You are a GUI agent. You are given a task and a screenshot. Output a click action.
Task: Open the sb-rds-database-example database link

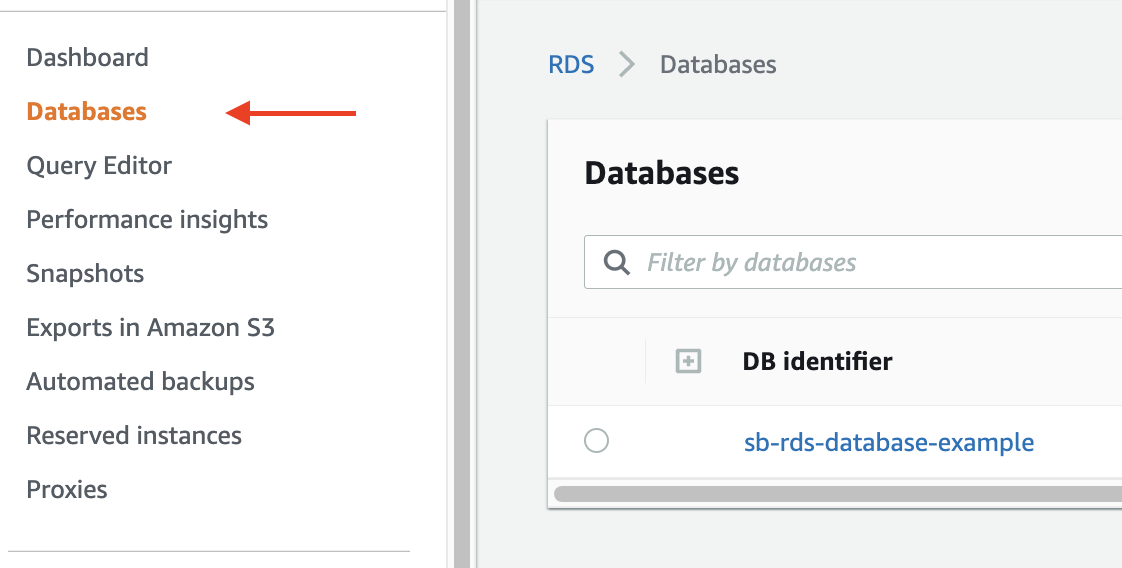pos(889,442)
